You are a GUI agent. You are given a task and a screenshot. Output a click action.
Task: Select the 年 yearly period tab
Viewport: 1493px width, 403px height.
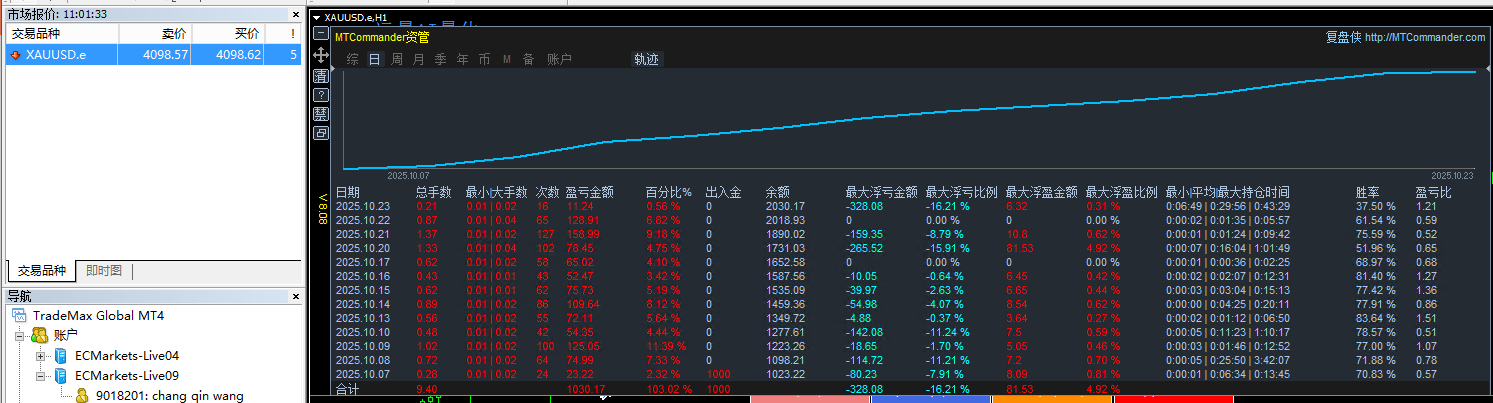[462, 60]
